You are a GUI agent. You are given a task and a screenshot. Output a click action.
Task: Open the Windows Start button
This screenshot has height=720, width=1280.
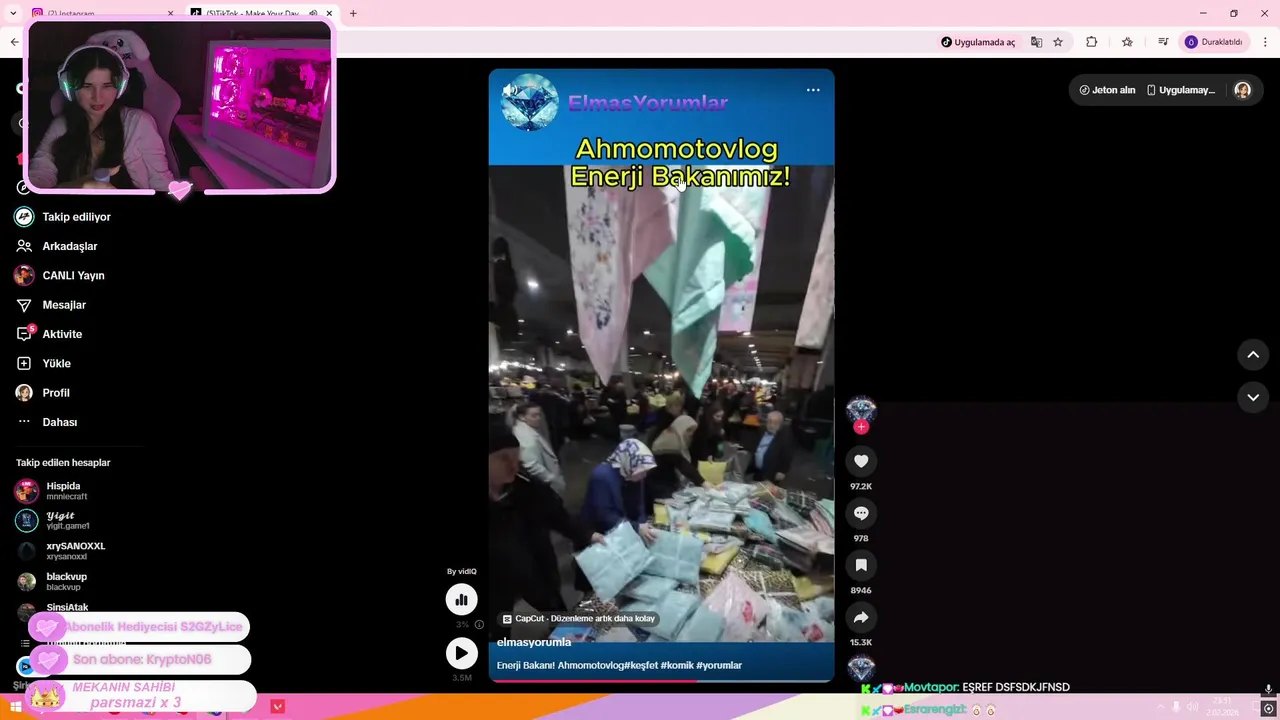16,707
